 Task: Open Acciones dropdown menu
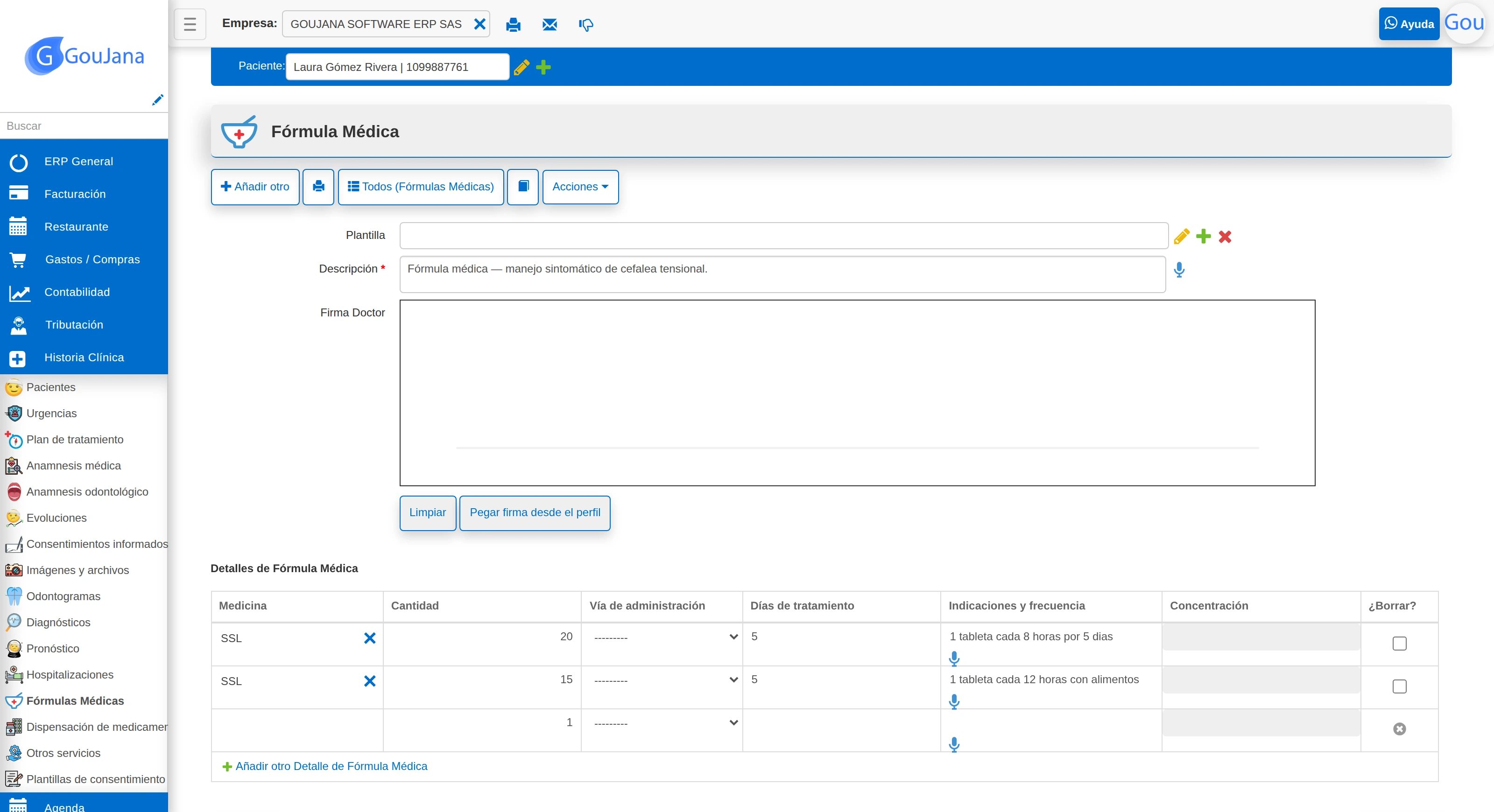(x=580, y=187)
